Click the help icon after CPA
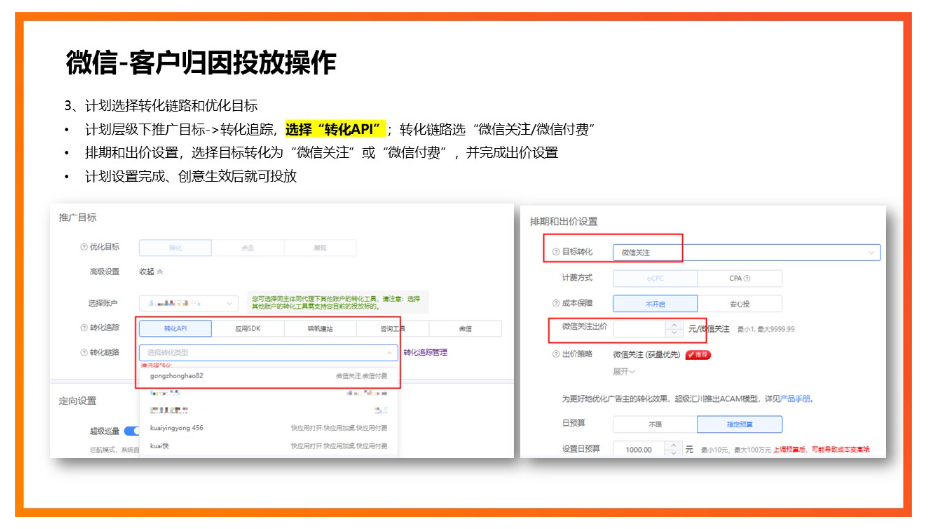This screenshot has height=529, width=929. point(747,278)
